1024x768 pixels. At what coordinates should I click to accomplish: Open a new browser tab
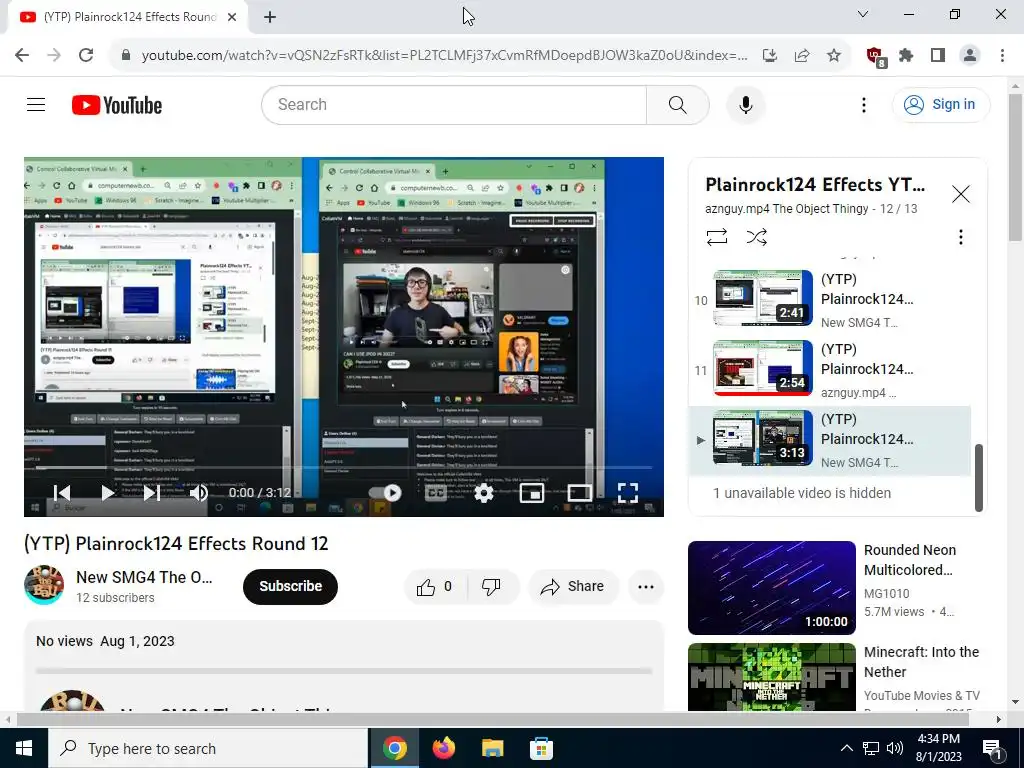(270, 17)
